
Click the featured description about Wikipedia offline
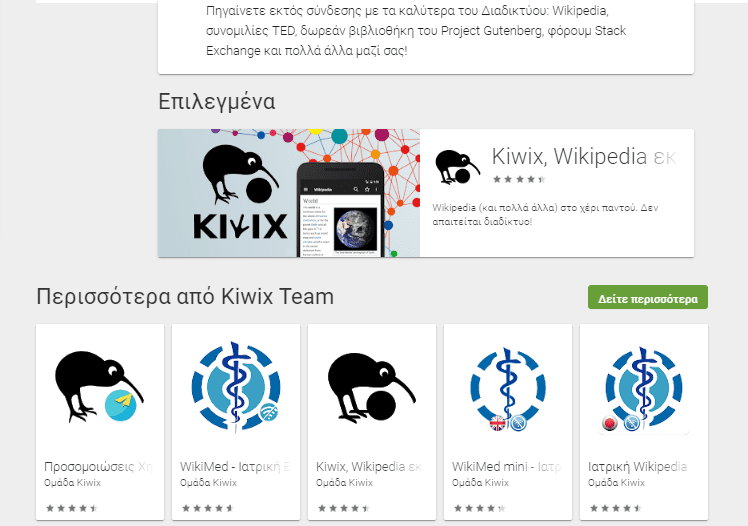pos(545,215)
